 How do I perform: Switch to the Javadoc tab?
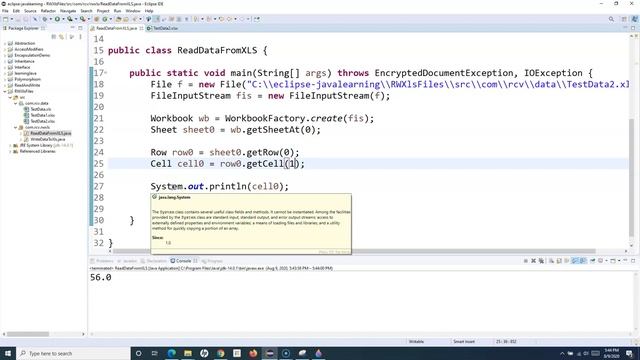pyautogui.click(x=127, y=261)
